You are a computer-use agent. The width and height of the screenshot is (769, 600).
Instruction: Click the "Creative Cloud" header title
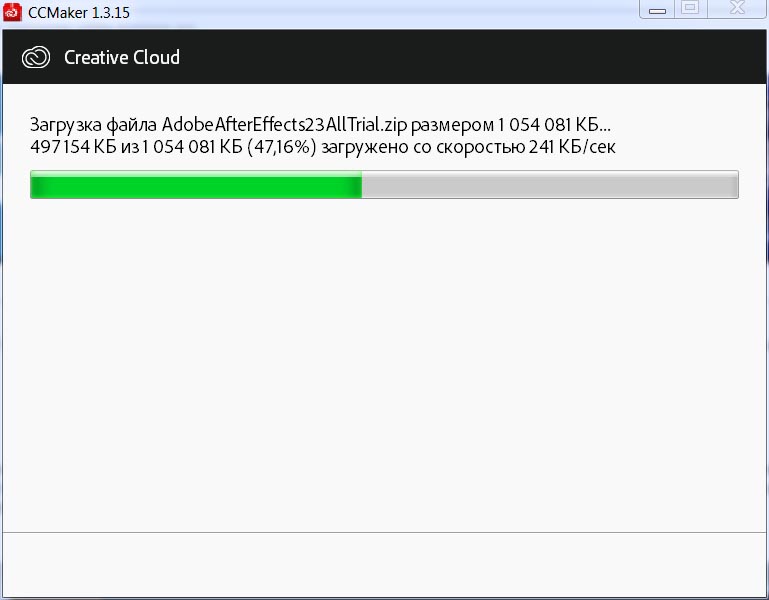(122, 57)
